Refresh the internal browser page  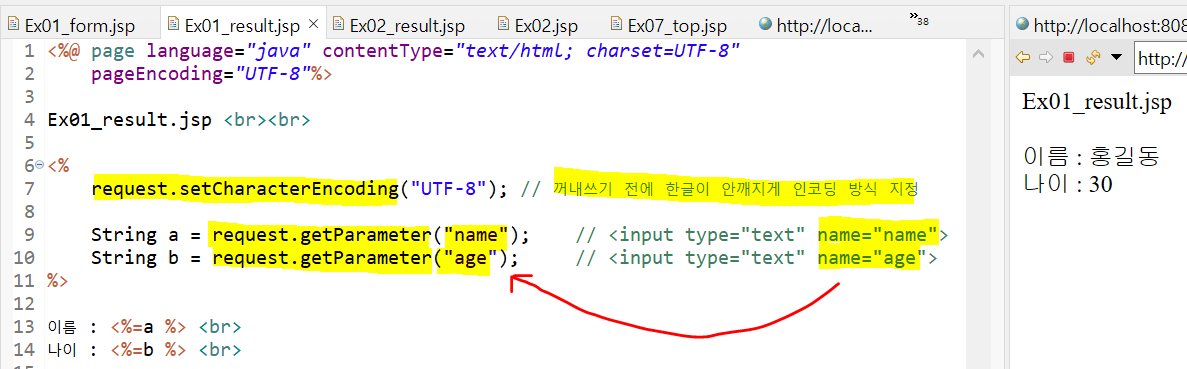point(1092,58)
